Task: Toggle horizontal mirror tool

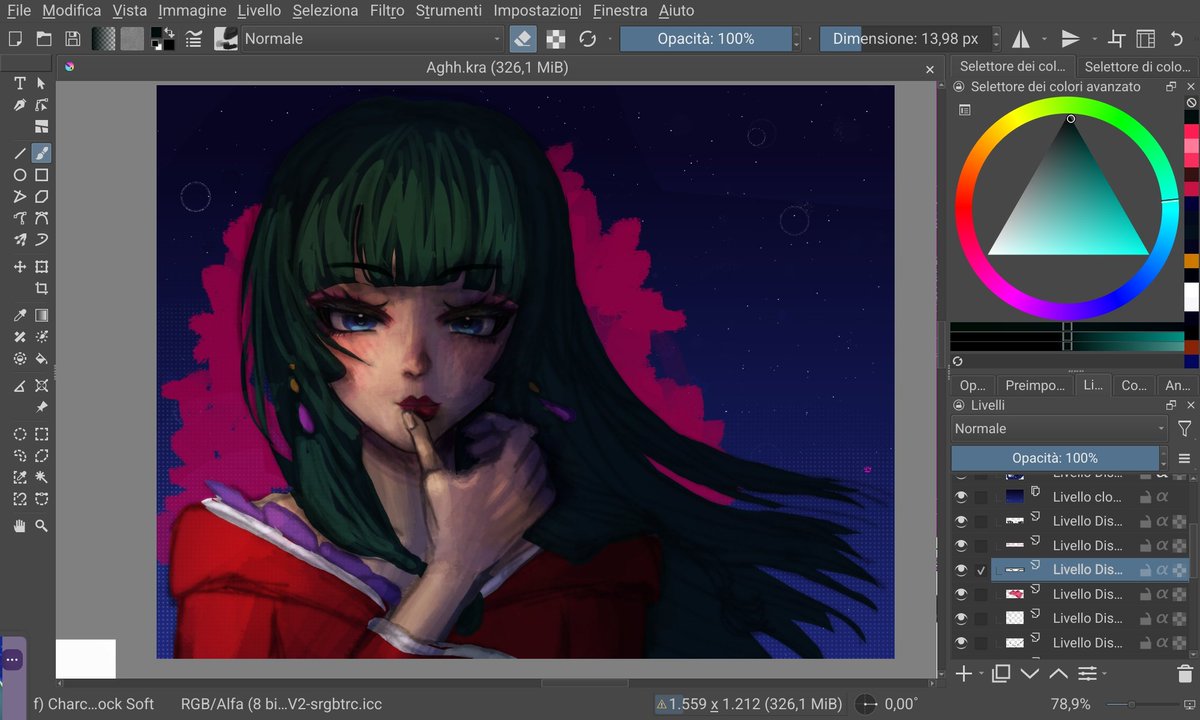Action: pyautogui.click(x=1020, y=39)
